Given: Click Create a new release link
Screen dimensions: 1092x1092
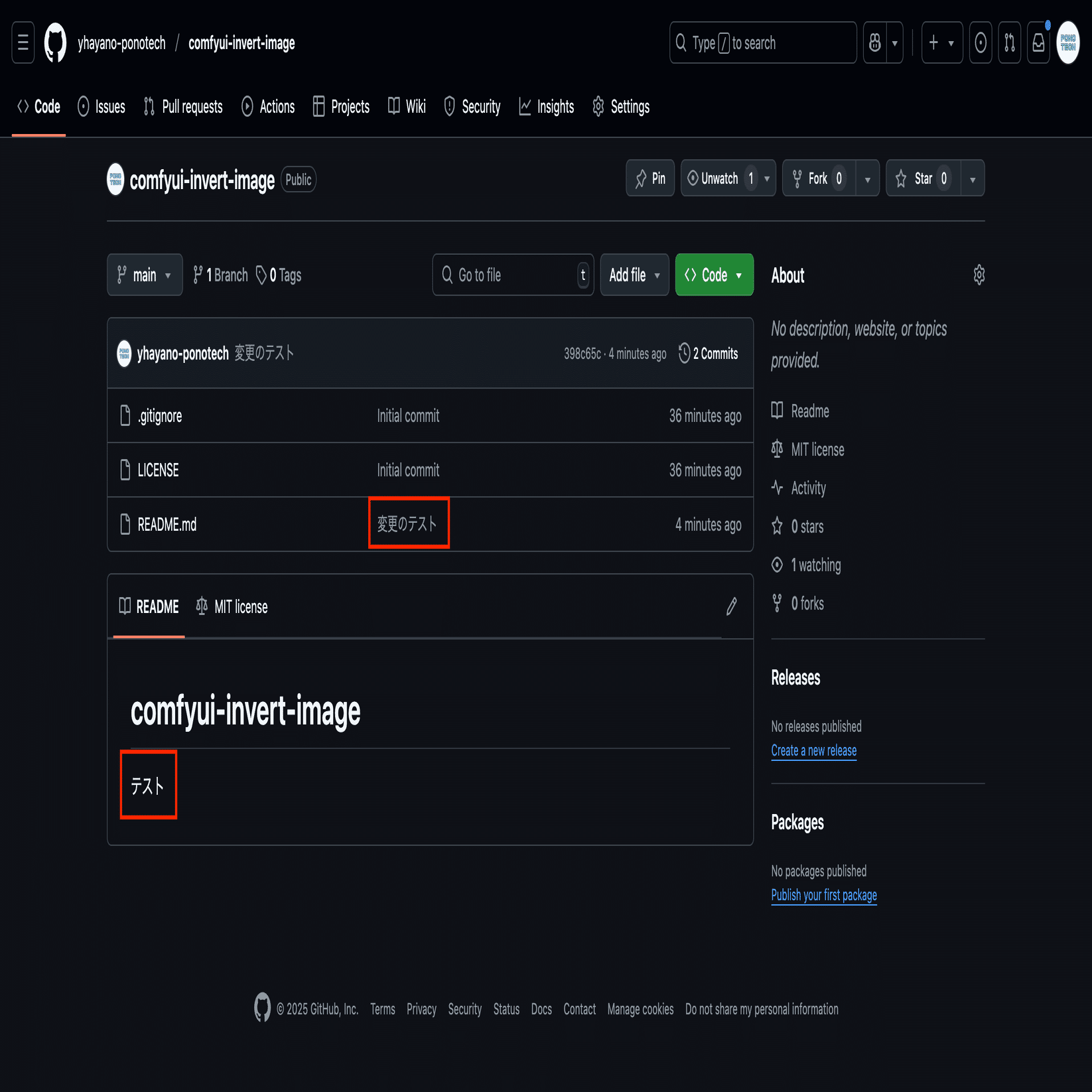Looking at the screenshot, I should tap(813, 750).
